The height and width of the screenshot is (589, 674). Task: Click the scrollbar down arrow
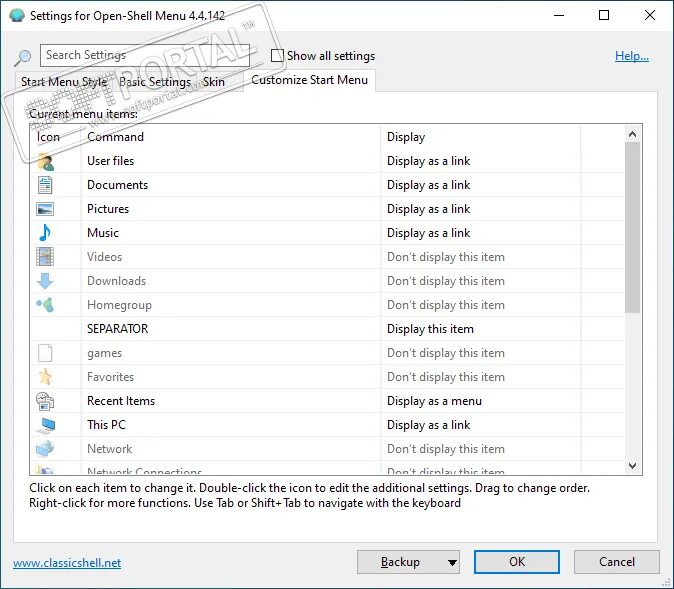[632, 466]
